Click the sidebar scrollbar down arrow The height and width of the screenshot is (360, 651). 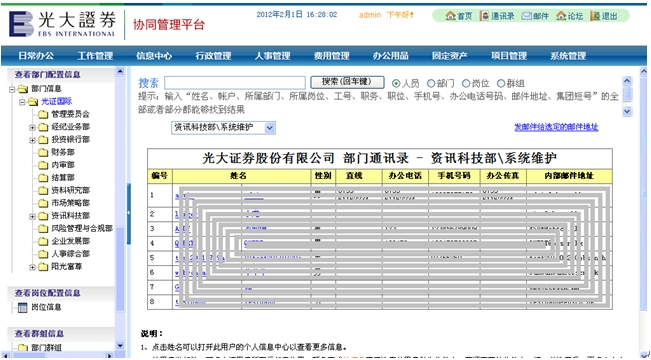tap(120, 345)
